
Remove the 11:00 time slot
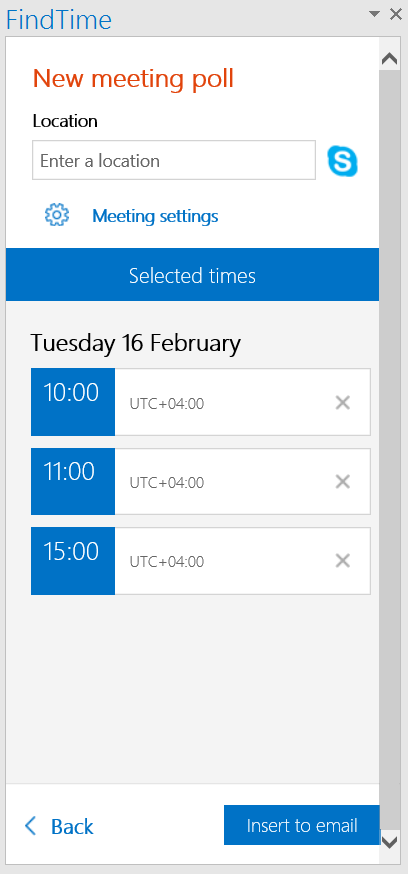click(343, 482)
